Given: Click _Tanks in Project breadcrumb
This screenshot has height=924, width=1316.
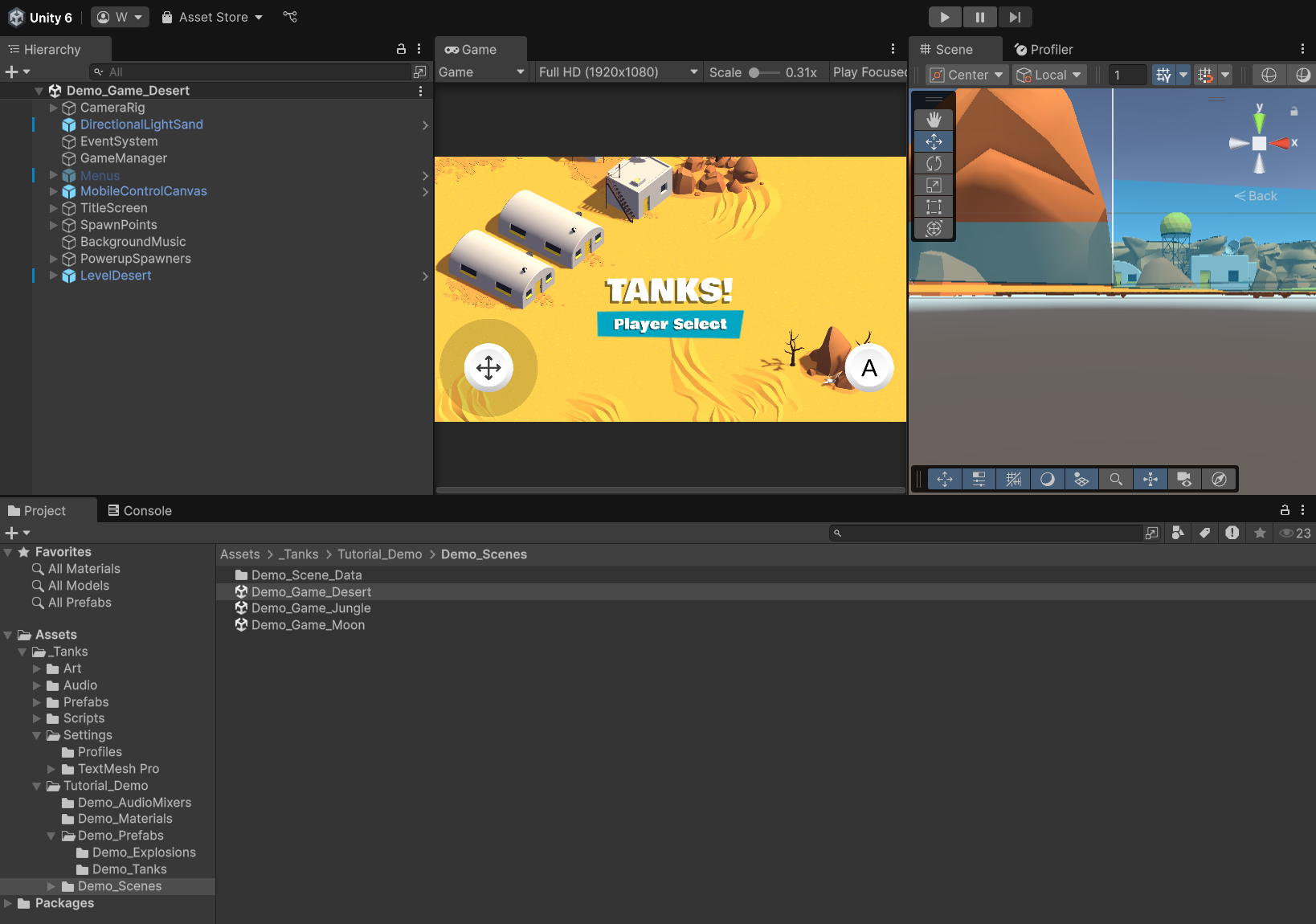Looking at the screenshot, I should [x=298, y=554].
